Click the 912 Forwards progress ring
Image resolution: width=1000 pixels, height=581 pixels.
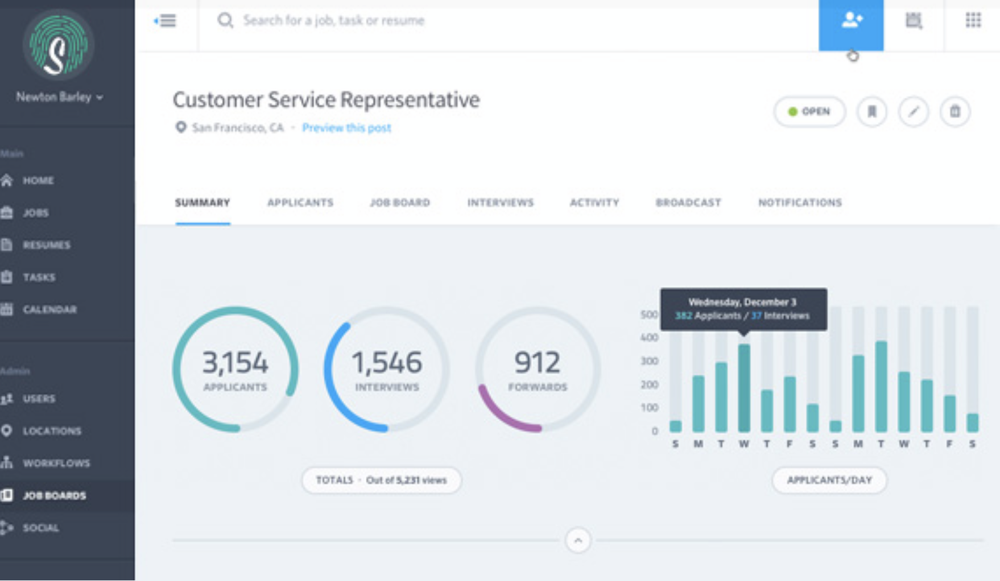538,369
